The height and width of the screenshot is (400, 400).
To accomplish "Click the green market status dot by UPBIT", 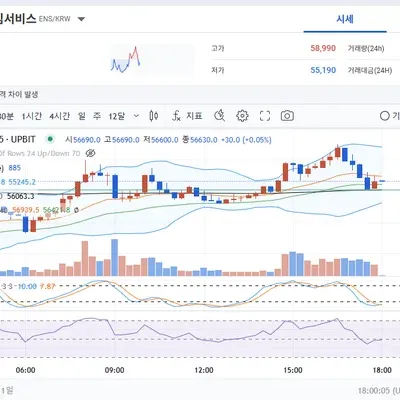I will (50, 139).
